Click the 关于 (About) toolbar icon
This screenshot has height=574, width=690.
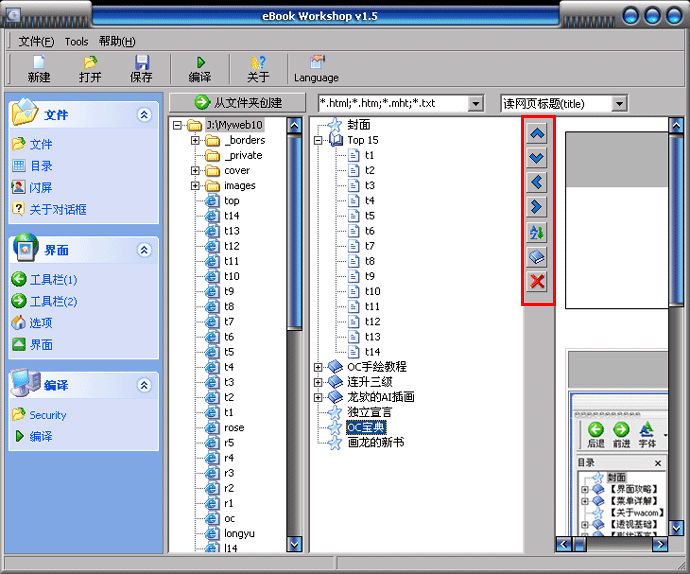pos(258,68)
